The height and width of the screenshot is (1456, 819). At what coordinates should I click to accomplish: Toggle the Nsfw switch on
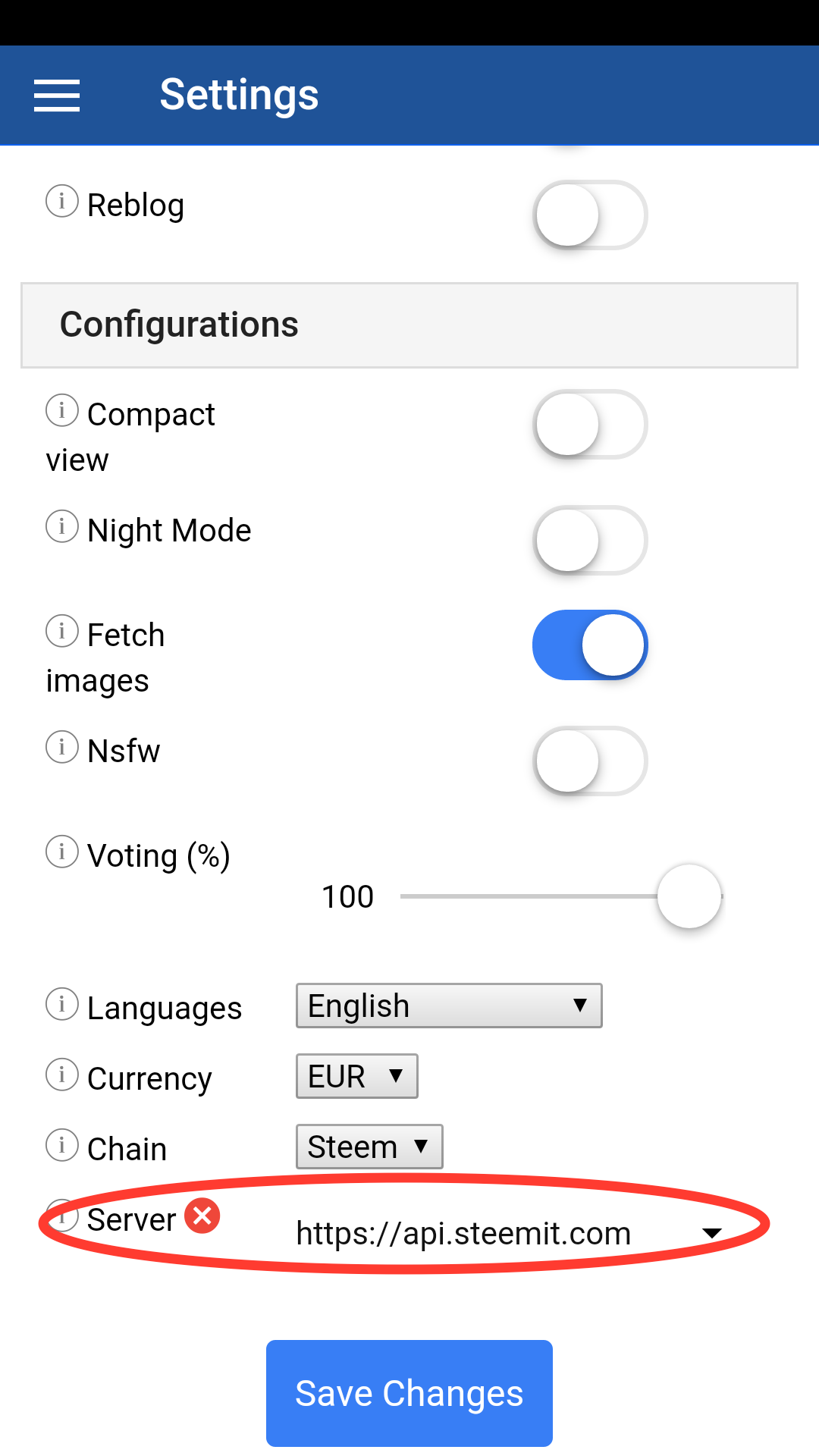(x=590, y=761)
